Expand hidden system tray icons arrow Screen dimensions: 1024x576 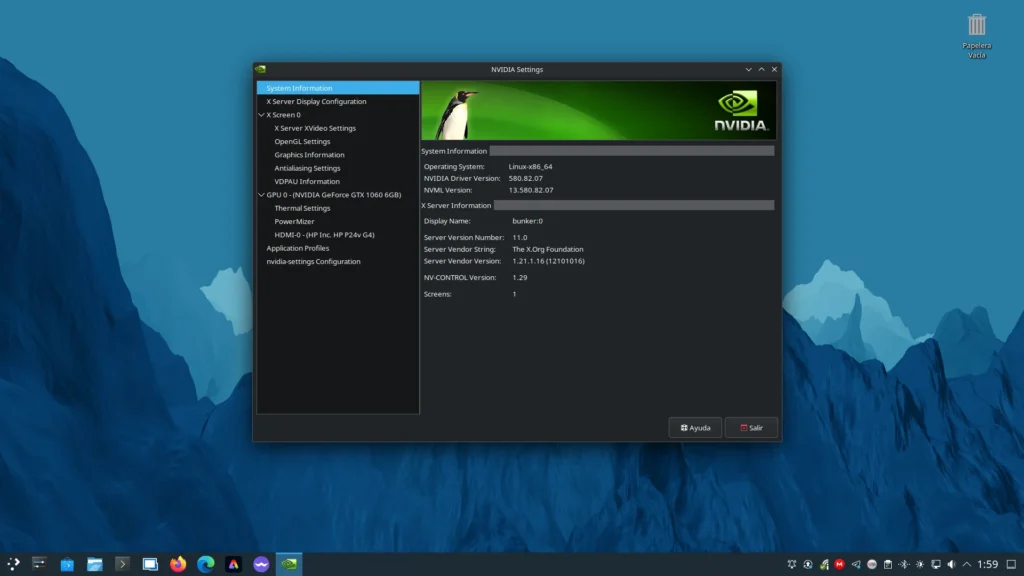(966, 564)
